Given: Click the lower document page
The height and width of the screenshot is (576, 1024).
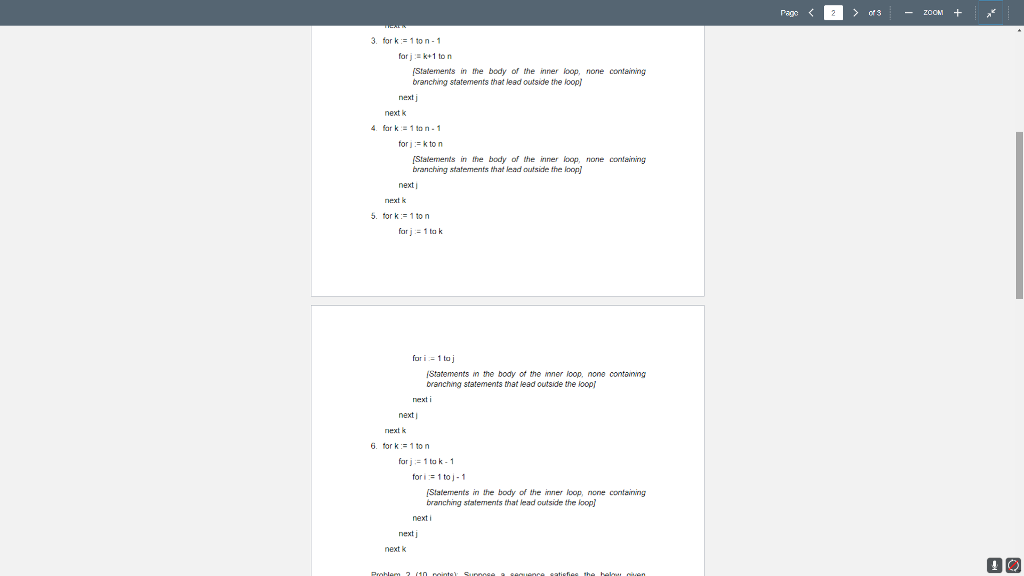Looking at the screenshot, I should [x=508, y=430].
